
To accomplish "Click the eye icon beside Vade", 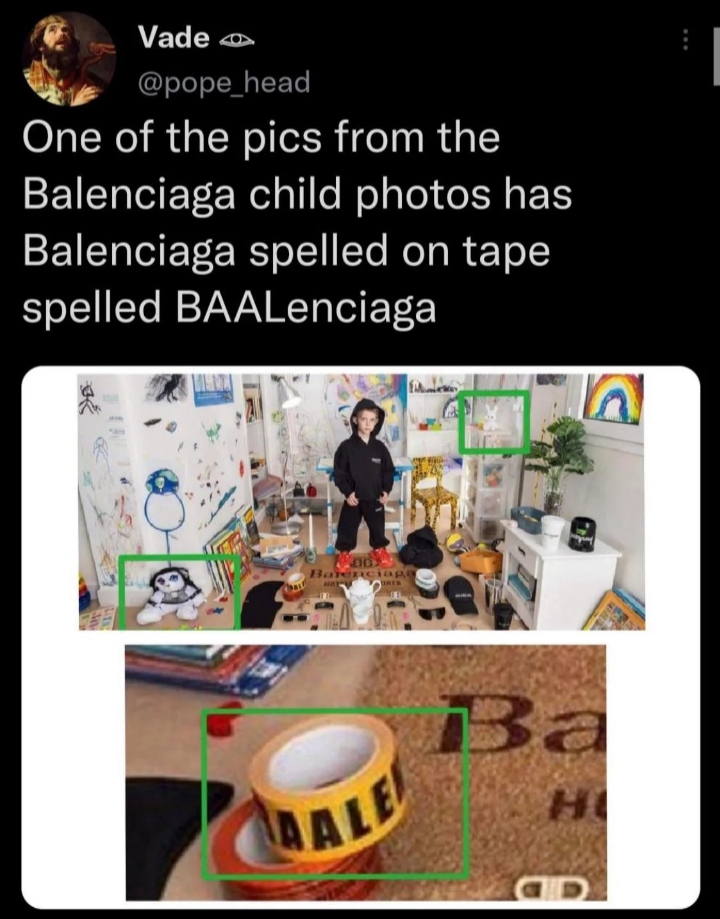I will click(x=236, y=39).
